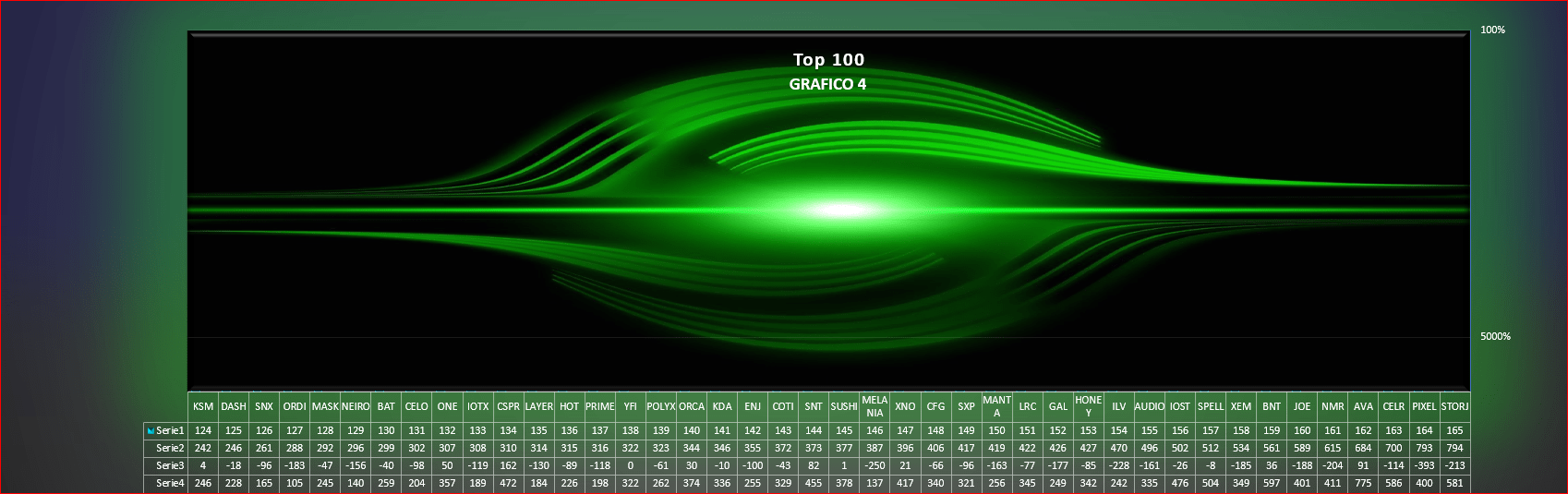Select the Serie1 row label
1568x494 pixels.
pos(170,430)
